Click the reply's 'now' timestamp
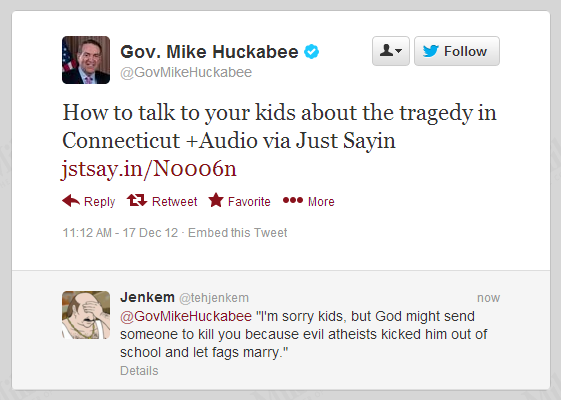The height and width of the screenshot is (400, 561). click(488, 298)
